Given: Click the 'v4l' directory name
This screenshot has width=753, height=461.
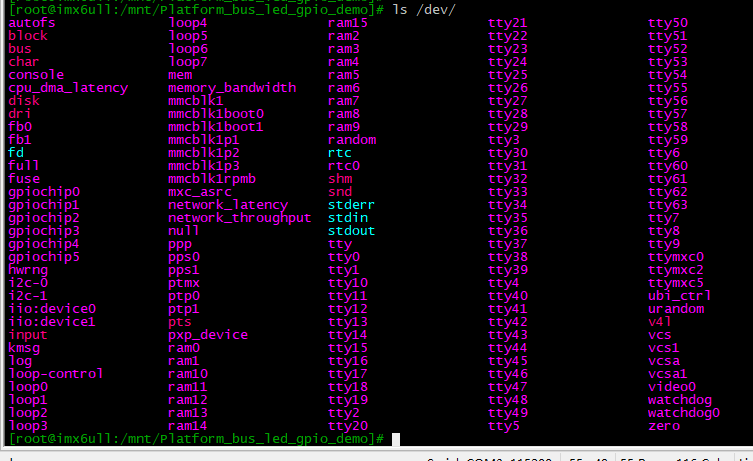Looking at the screenshot, I should pyautogui.click(x=660, y=322).
